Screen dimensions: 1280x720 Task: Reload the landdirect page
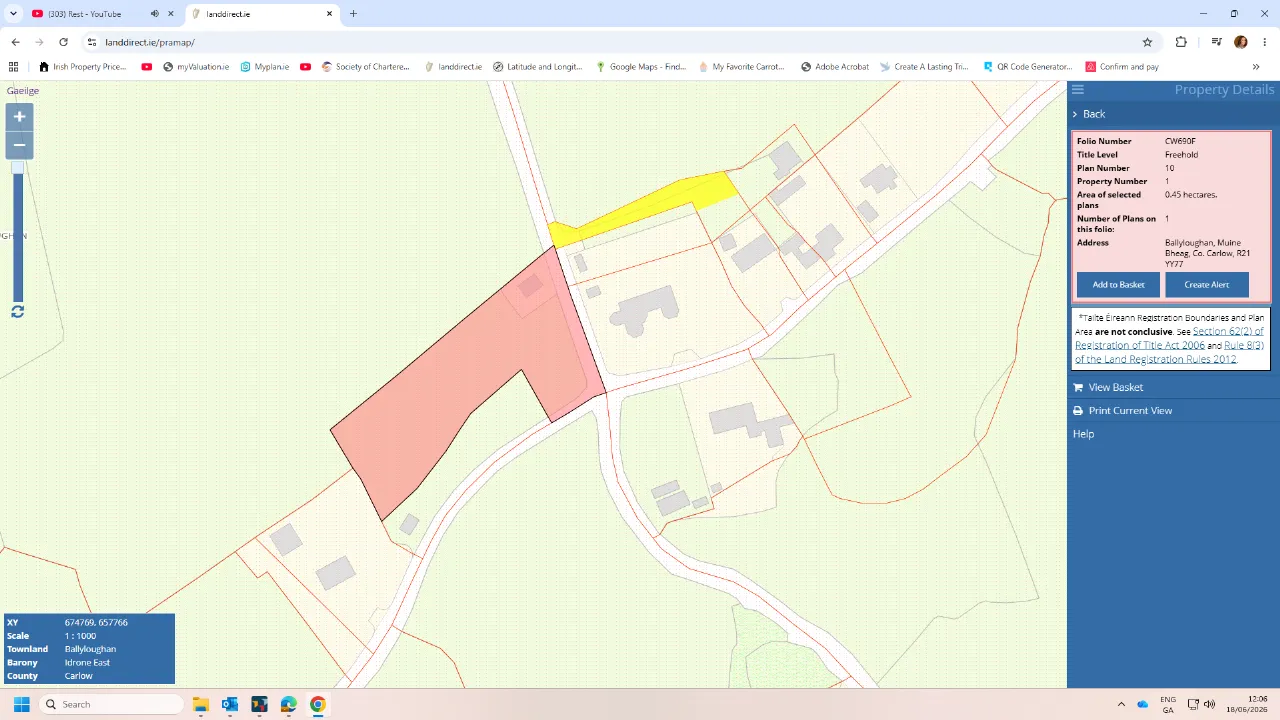(63, 42)
